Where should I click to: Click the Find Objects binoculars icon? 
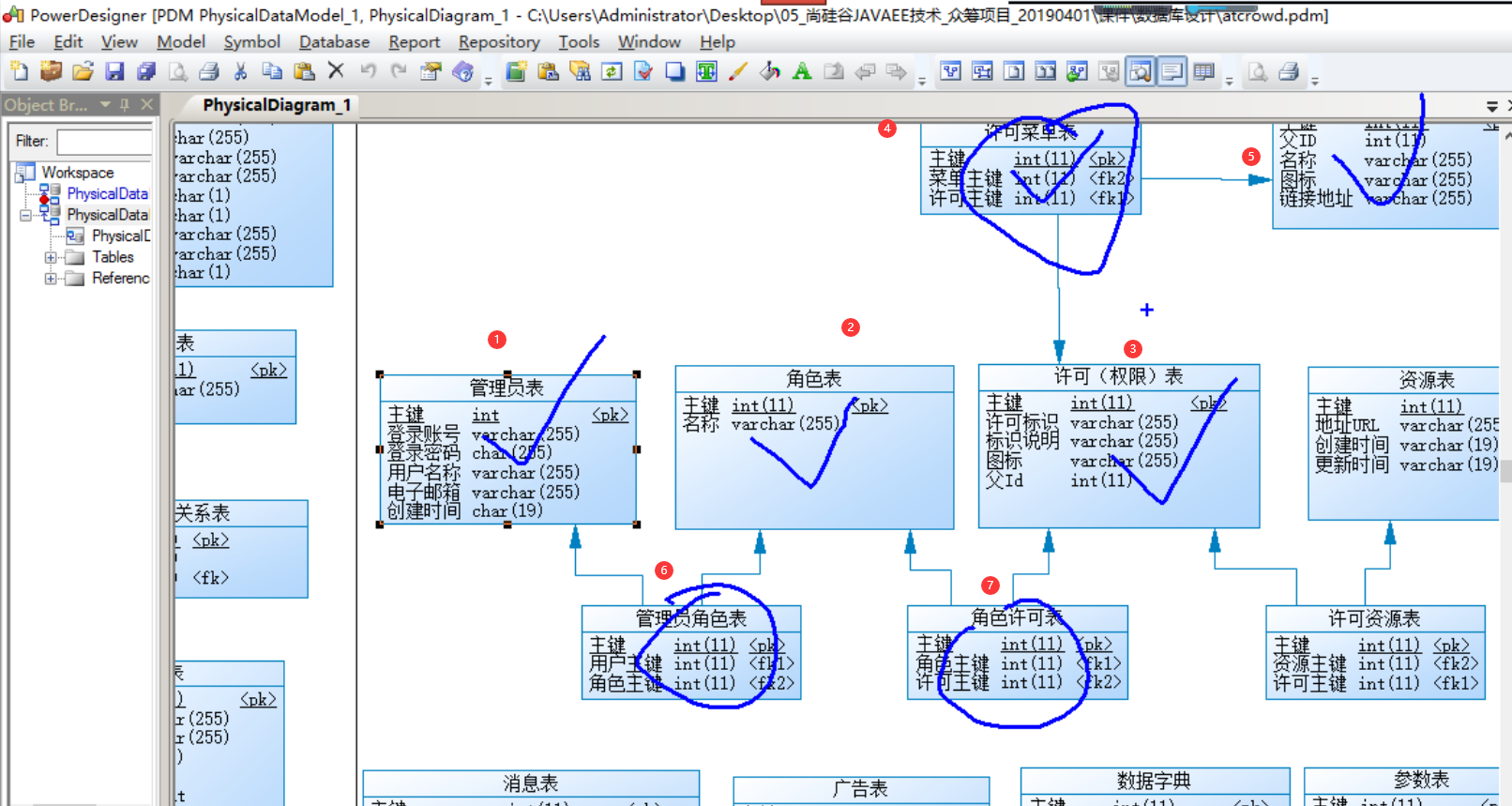(580, 71)
